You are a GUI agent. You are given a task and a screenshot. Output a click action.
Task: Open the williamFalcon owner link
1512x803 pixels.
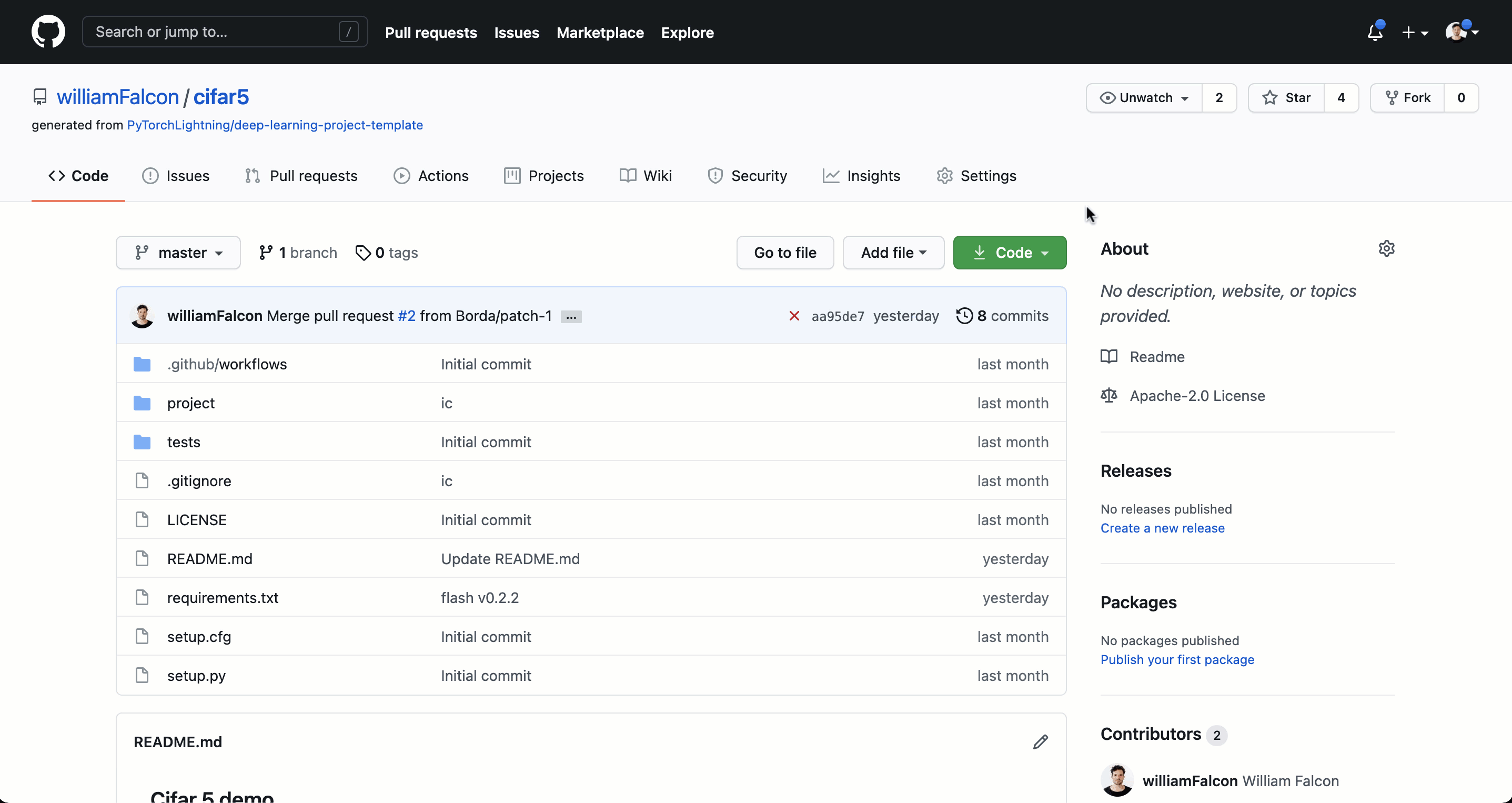pos(117,97)
